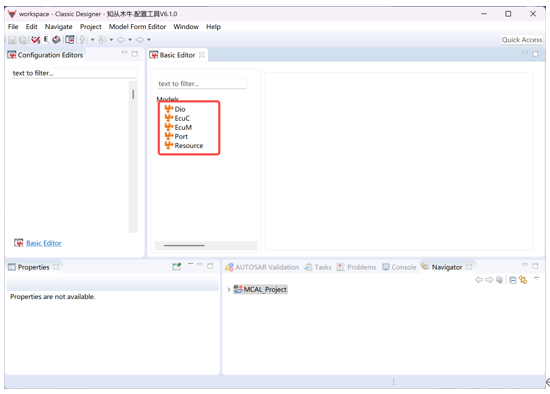Close the Basic Editor tab
The image size is (550, 394).
point(202,55)
